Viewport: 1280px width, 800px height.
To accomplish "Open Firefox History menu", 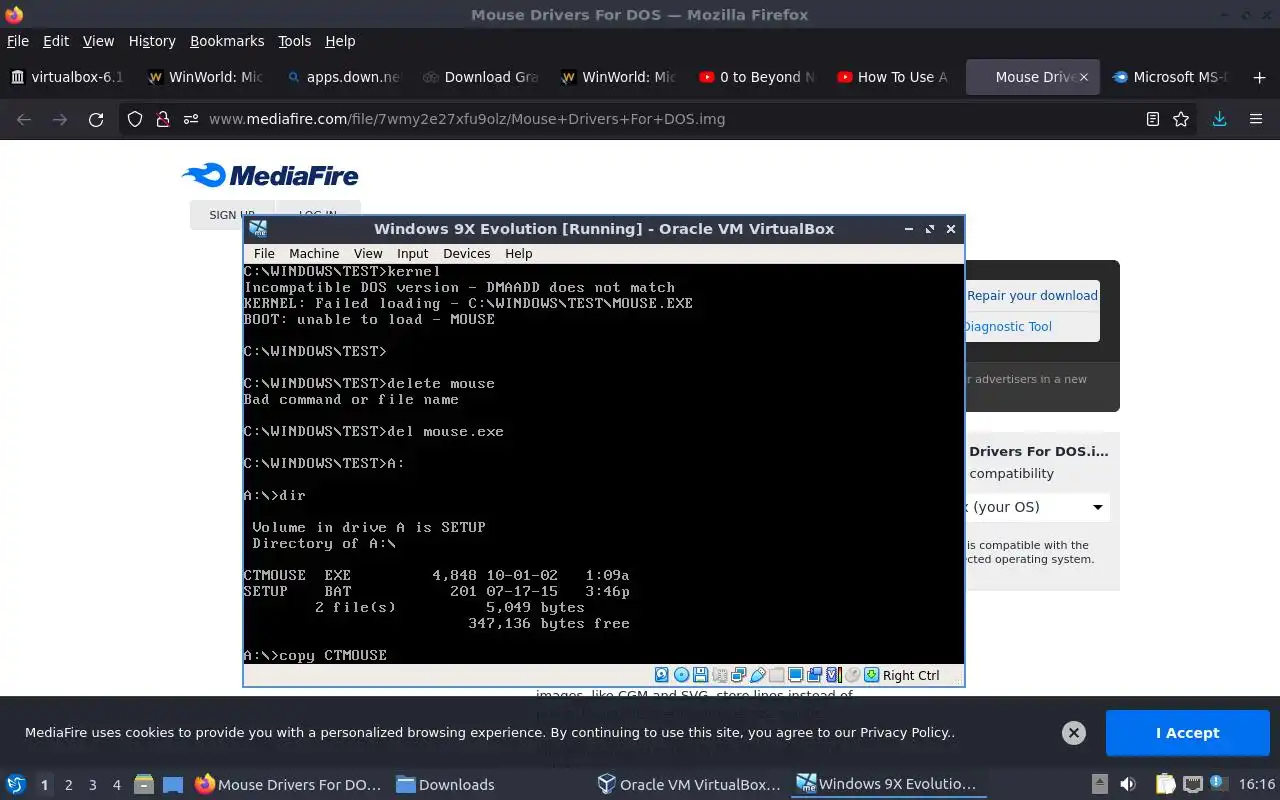I will pyautogui.click(x=152, y=41).
